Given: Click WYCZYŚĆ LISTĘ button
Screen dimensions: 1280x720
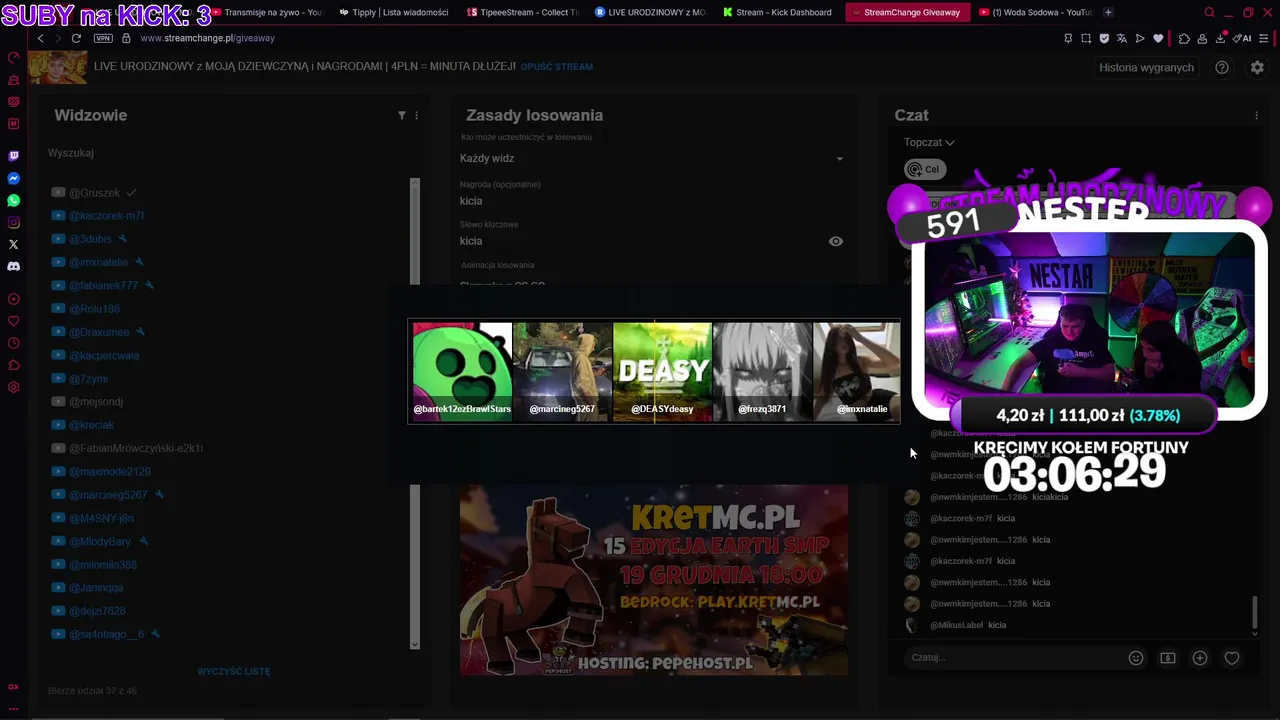Looking at the screenshot, I should 234,671.
